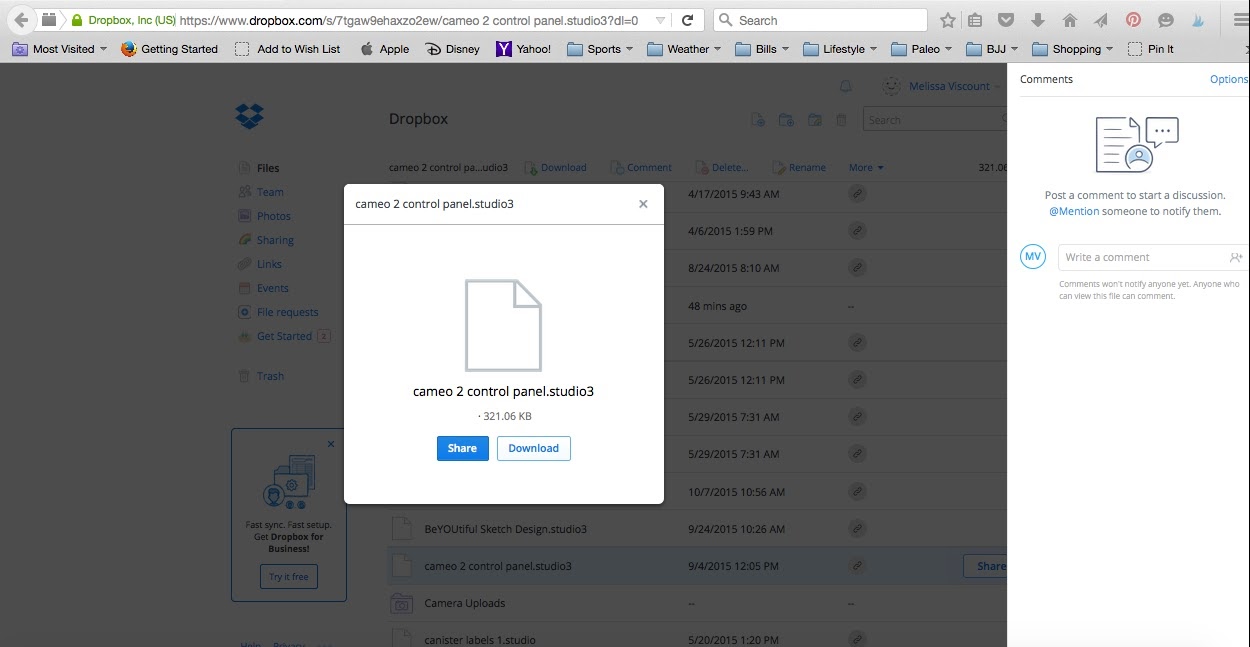
Task: Click link icon in 4/6/2015 1:59 PM row
Action: click(857, 231)
